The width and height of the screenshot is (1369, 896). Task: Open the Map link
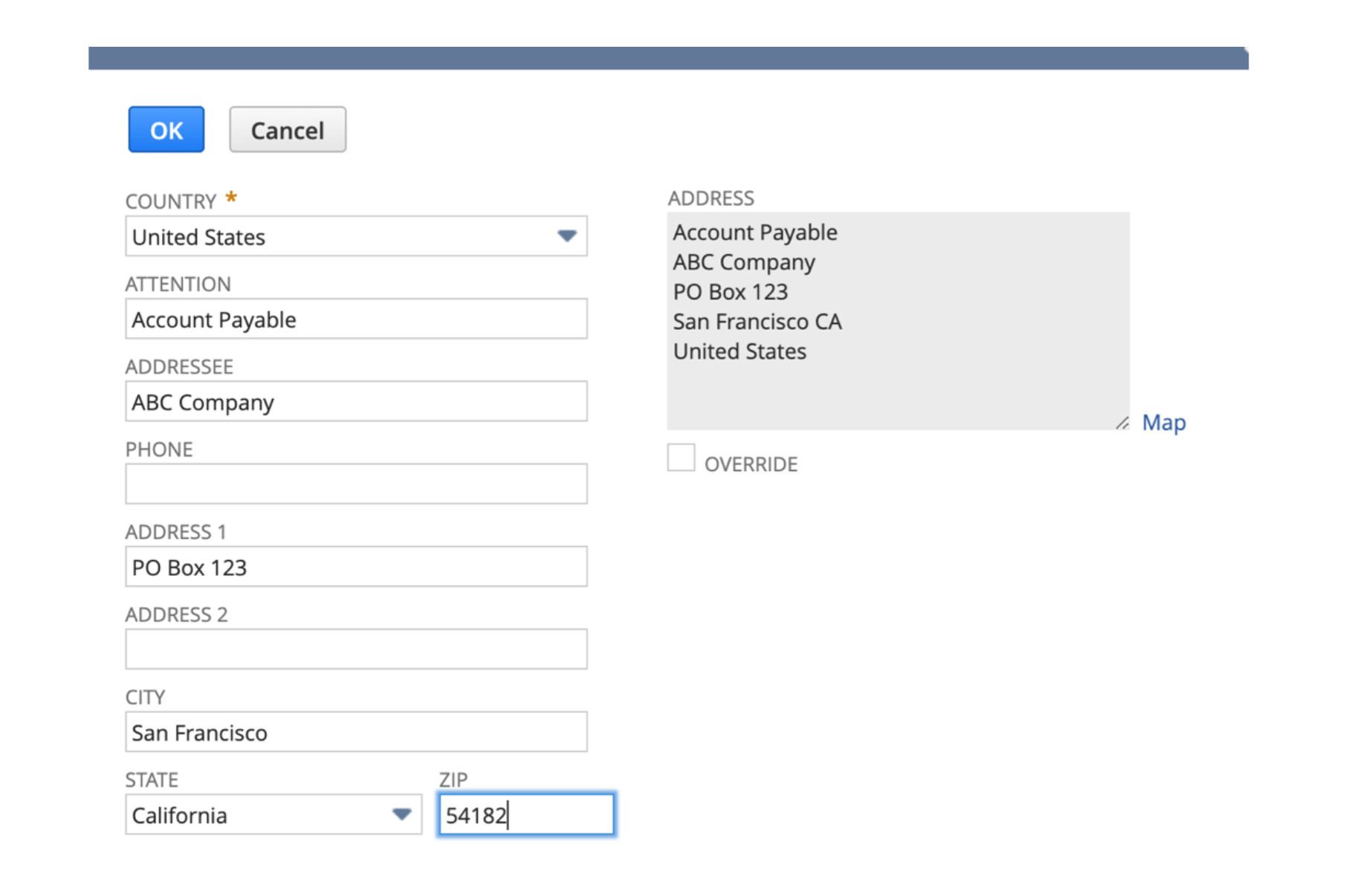tap(1164, 422)
